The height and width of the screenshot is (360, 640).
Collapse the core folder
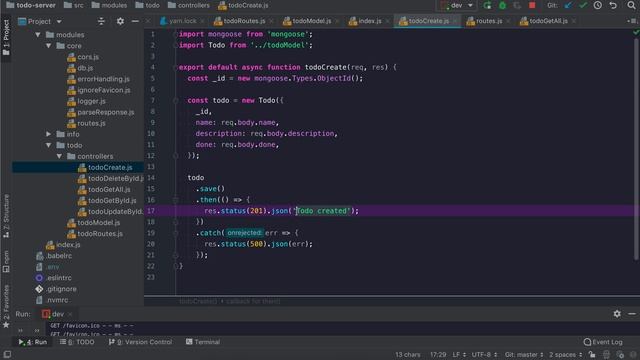[49, 46]
